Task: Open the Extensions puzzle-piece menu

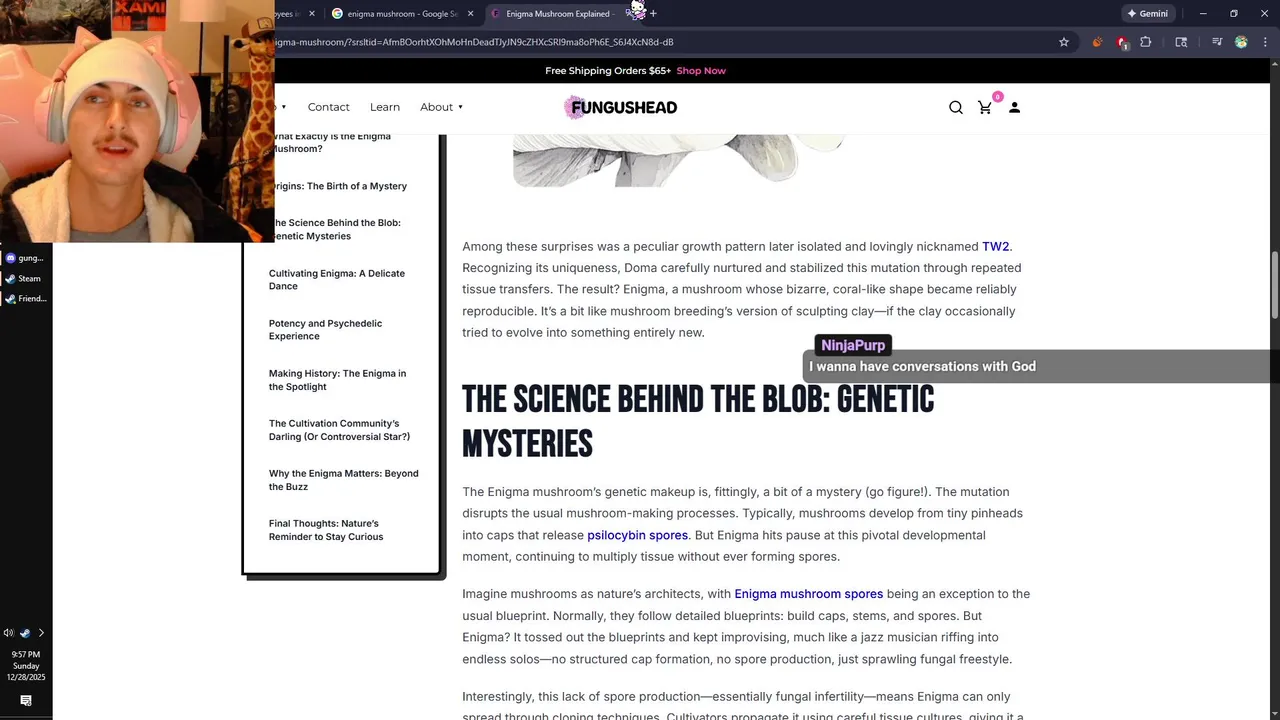Action: (1146, 42)
